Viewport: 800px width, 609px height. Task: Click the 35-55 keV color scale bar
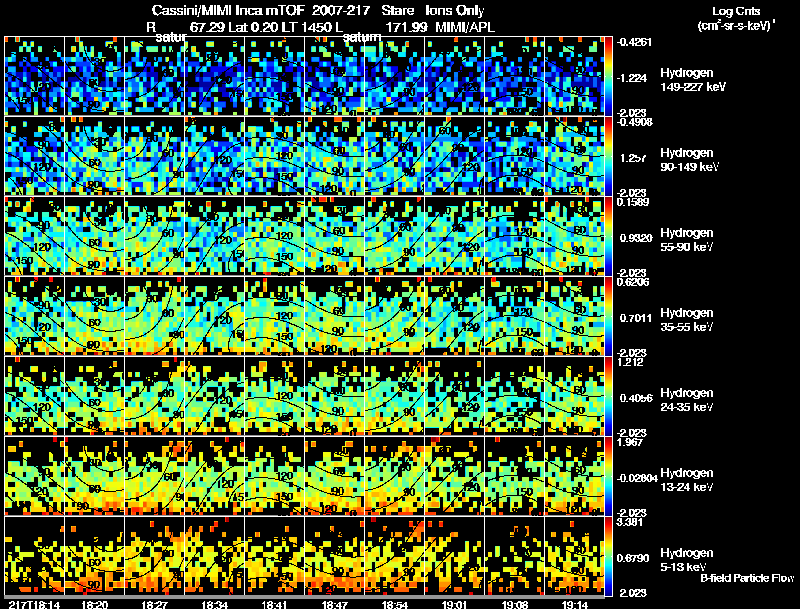coord(608,316)
